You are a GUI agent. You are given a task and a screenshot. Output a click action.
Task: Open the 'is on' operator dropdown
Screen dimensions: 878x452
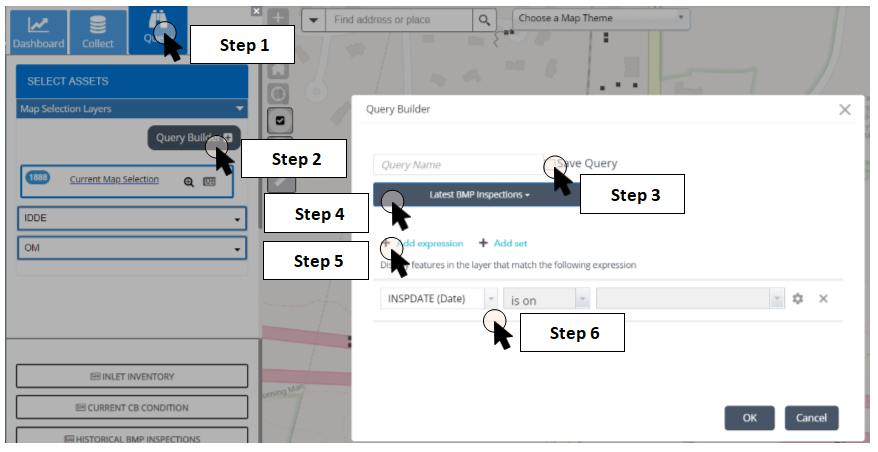pos(546,299)
